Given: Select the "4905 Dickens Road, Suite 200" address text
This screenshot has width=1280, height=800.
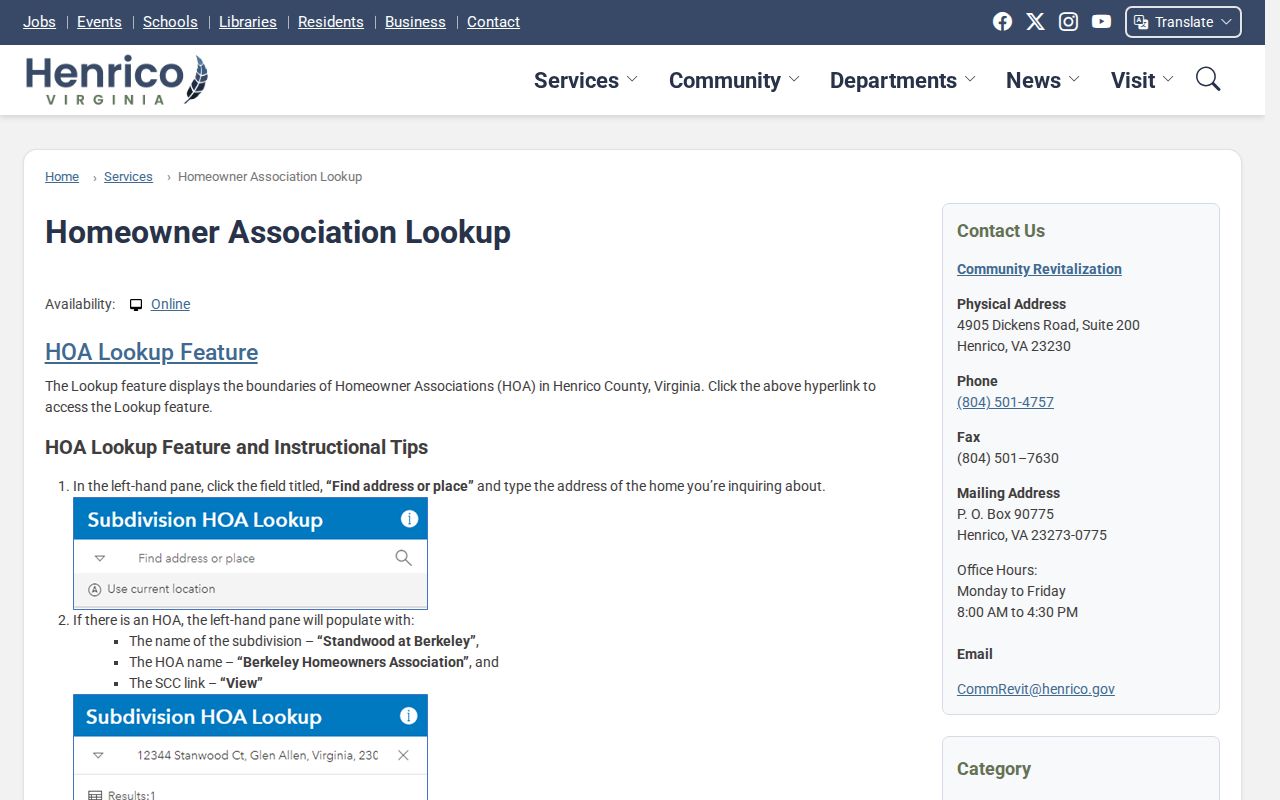Looking at the screenshot, I should [x=1048, y=325].
